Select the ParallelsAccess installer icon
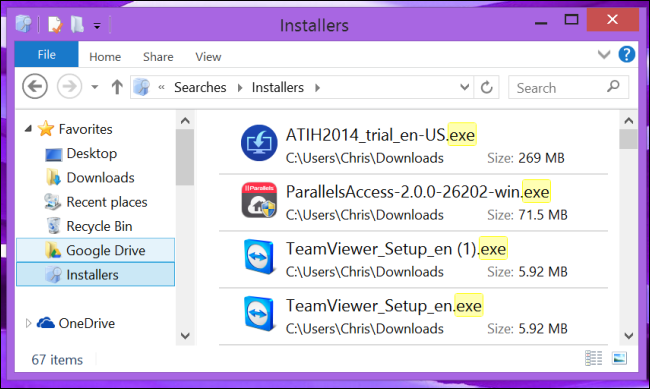The width and height of the screenshot is (650, 389). (259, 200)
